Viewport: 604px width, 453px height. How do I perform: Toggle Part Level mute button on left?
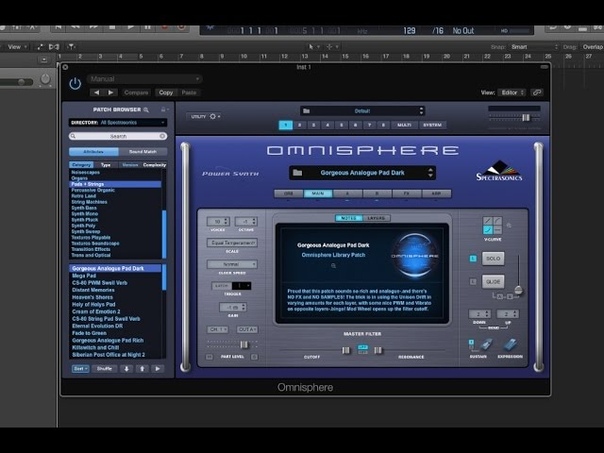pyautogui.click(x=209, y=357)
